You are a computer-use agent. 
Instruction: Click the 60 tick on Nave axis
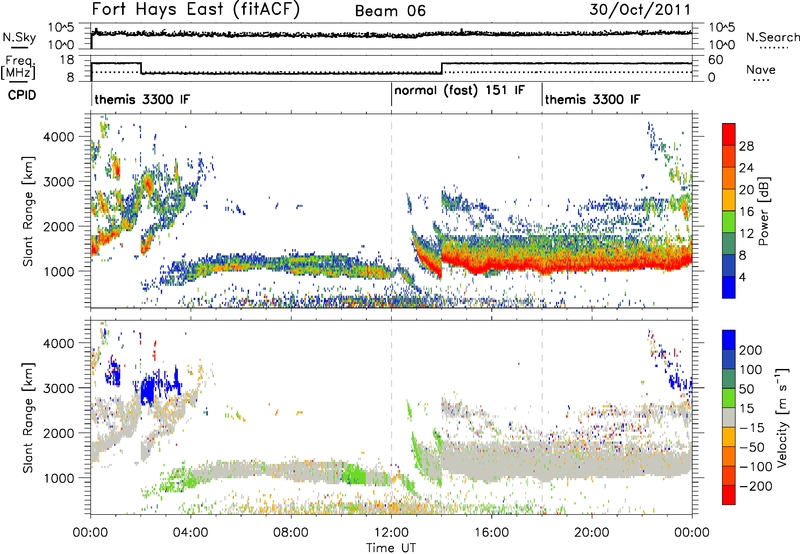pos(716,60)
